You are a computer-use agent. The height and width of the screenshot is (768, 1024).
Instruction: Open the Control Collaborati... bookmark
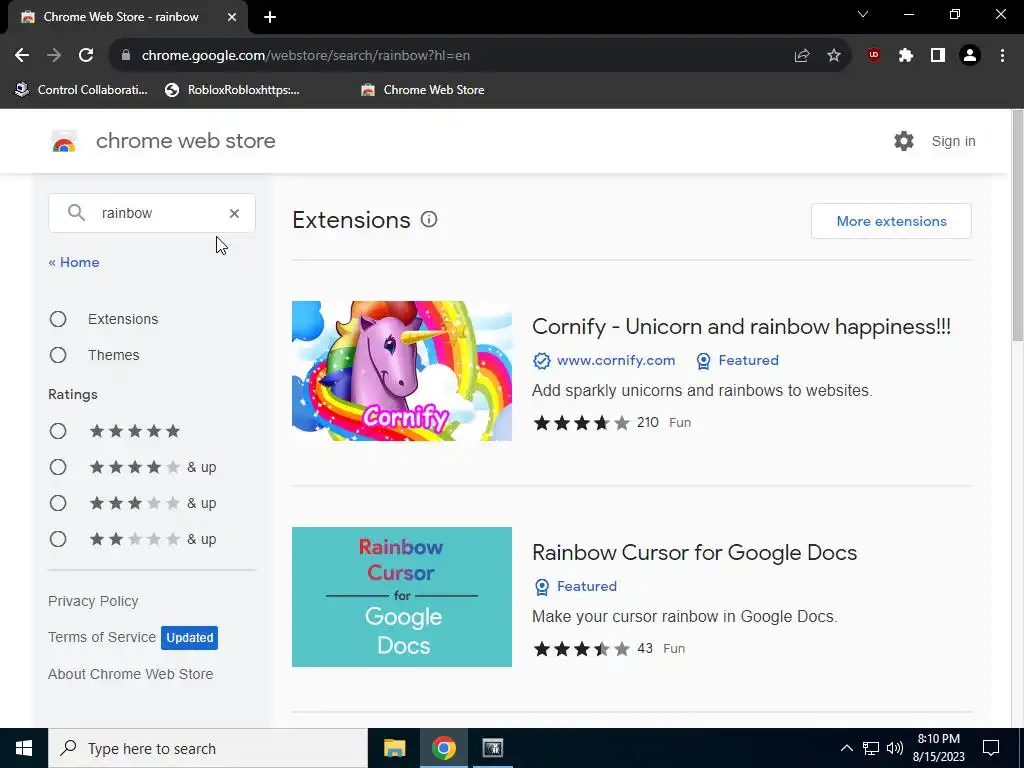82,90
